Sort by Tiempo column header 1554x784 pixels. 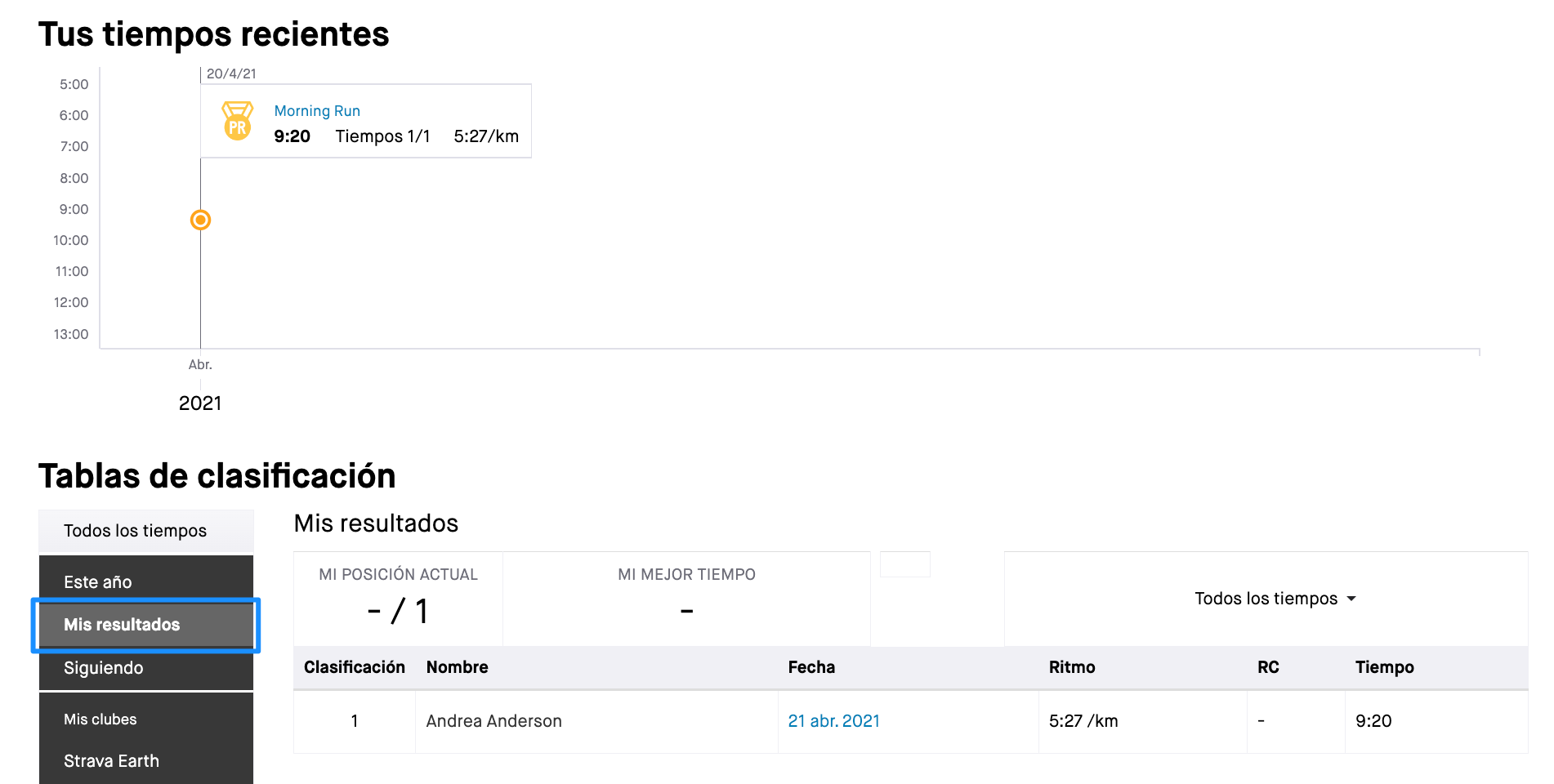[1384, 667]
